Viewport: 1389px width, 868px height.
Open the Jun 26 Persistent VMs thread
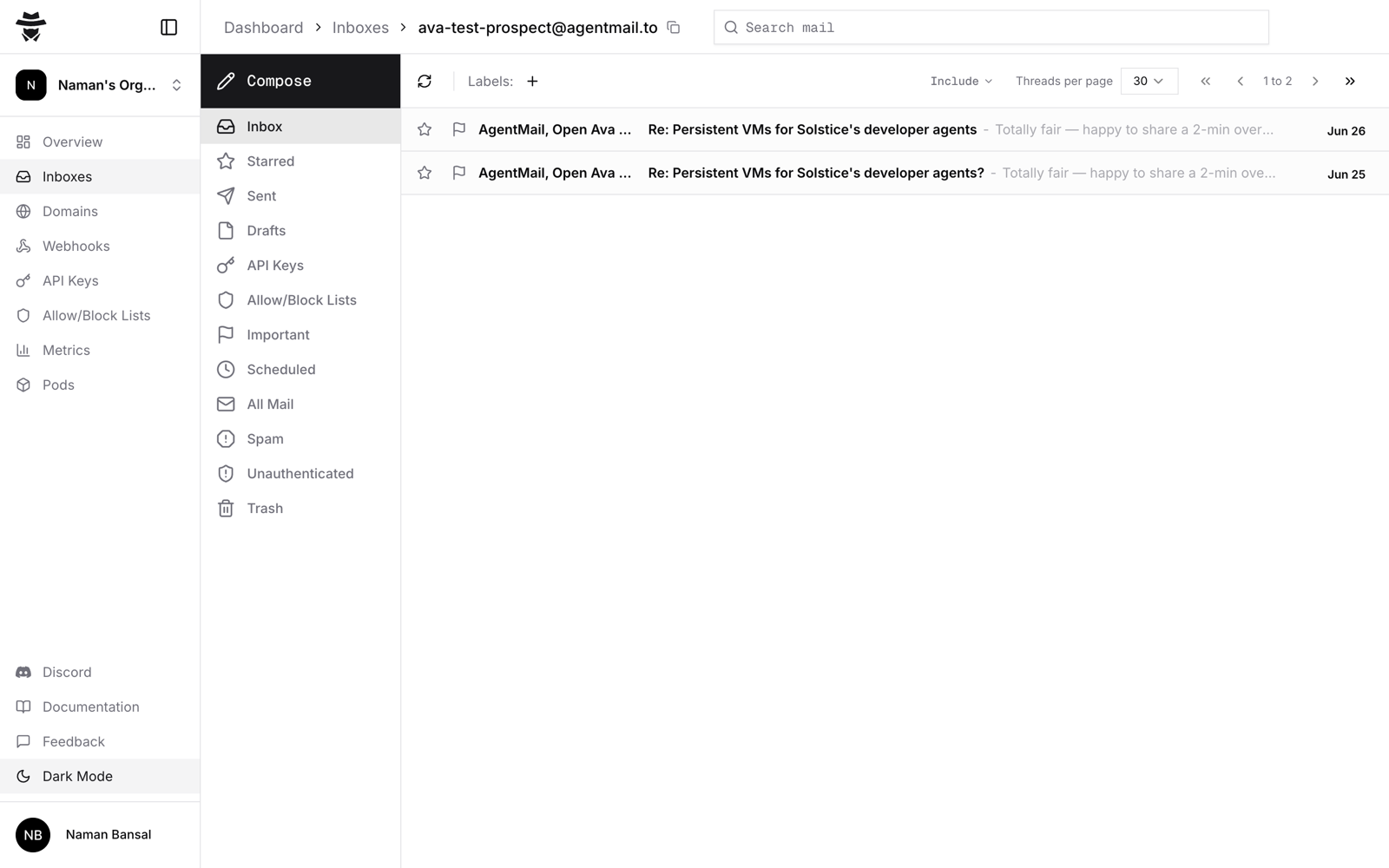(895, 129)
